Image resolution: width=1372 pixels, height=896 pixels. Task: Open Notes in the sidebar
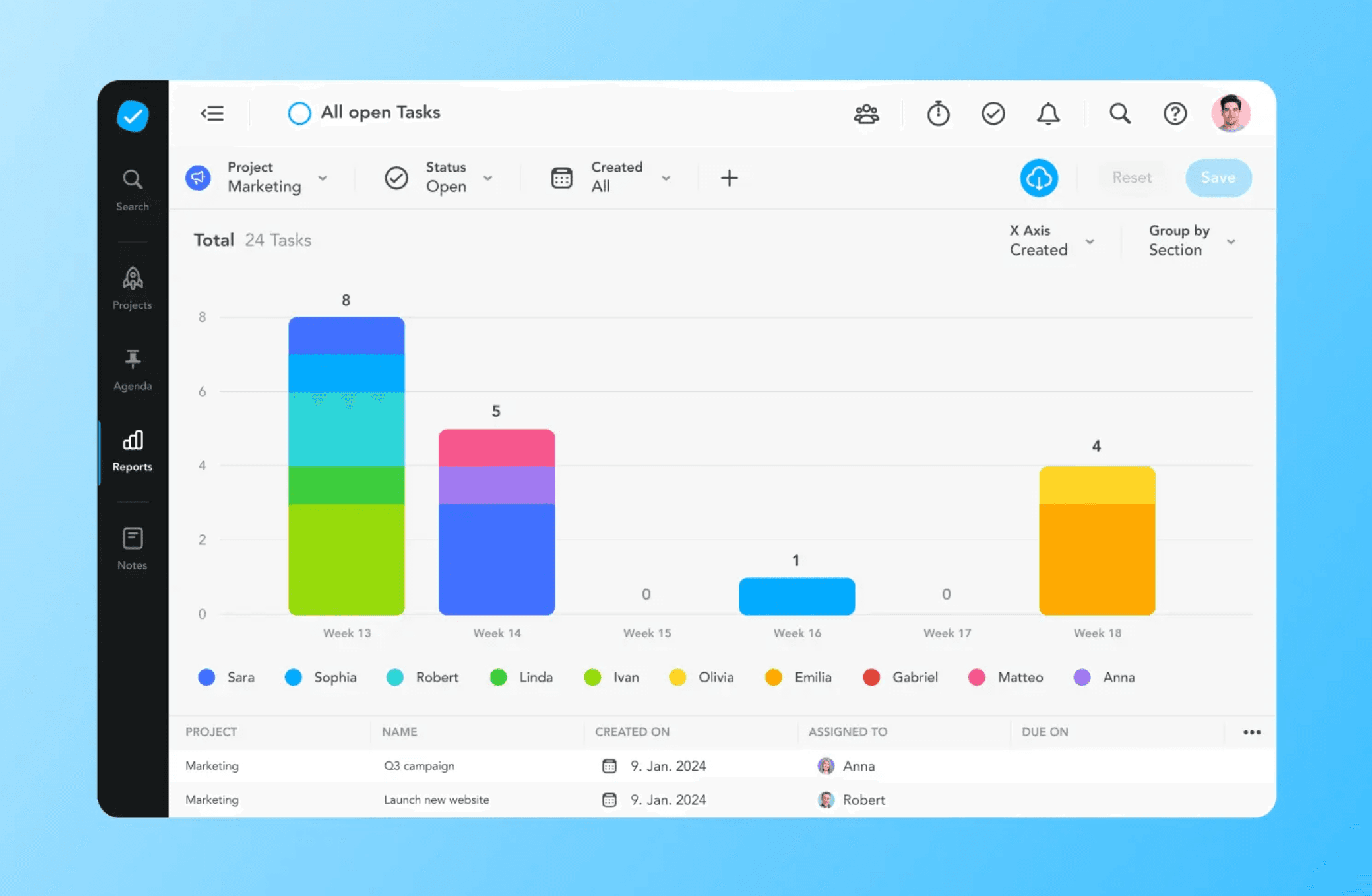[133, 548]
